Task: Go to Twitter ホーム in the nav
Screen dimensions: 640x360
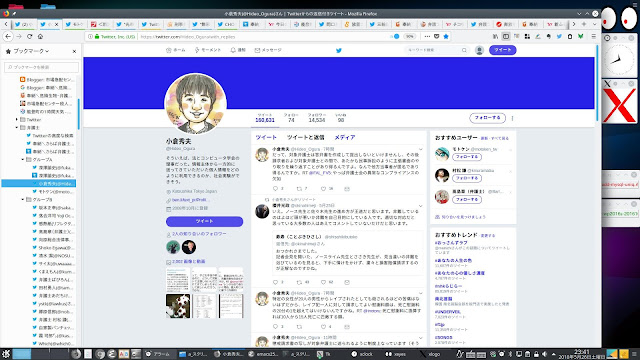Action: coord(176,50)
